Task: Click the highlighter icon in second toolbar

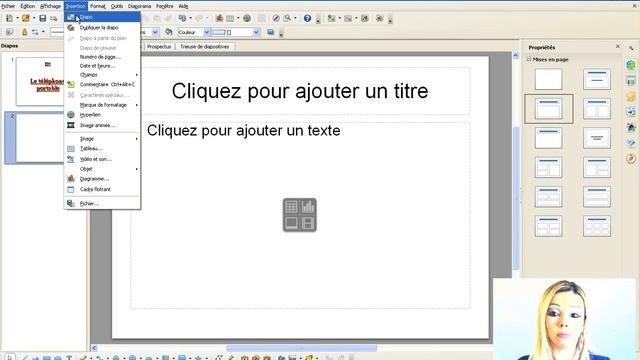Action: (x=24, y=32)
